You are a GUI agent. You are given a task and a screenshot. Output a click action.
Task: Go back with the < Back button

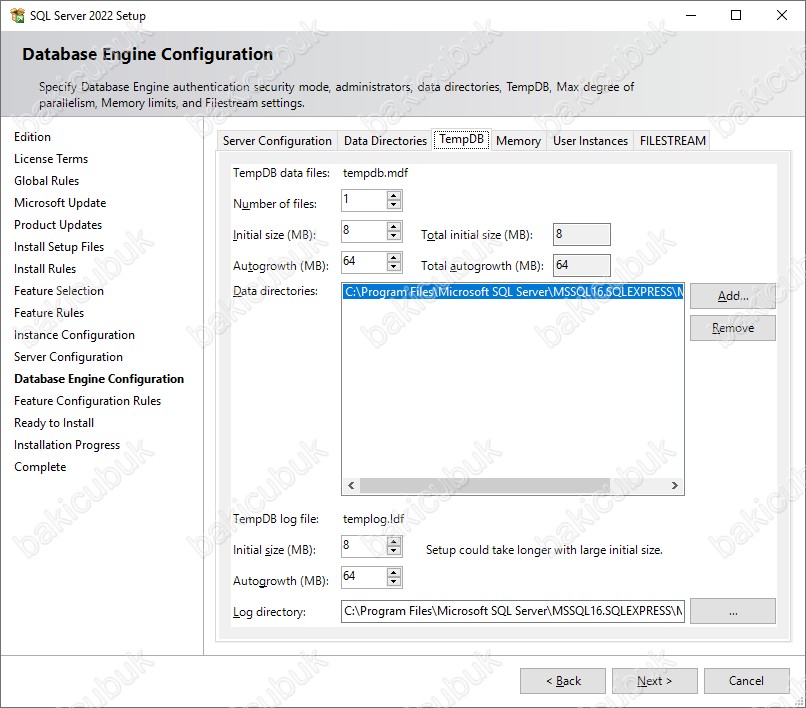pyautogui.click(x=563, y=681)
